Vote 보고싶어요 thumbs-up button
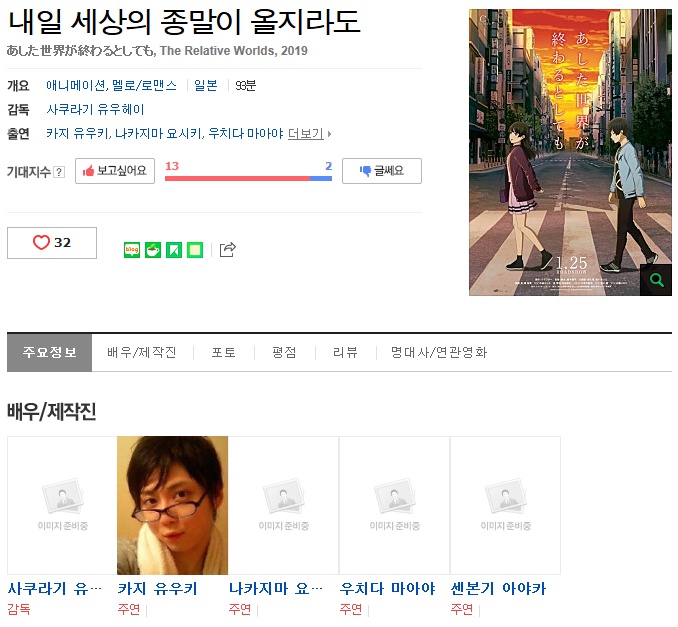The image size is (678, 627). point(115,171)
